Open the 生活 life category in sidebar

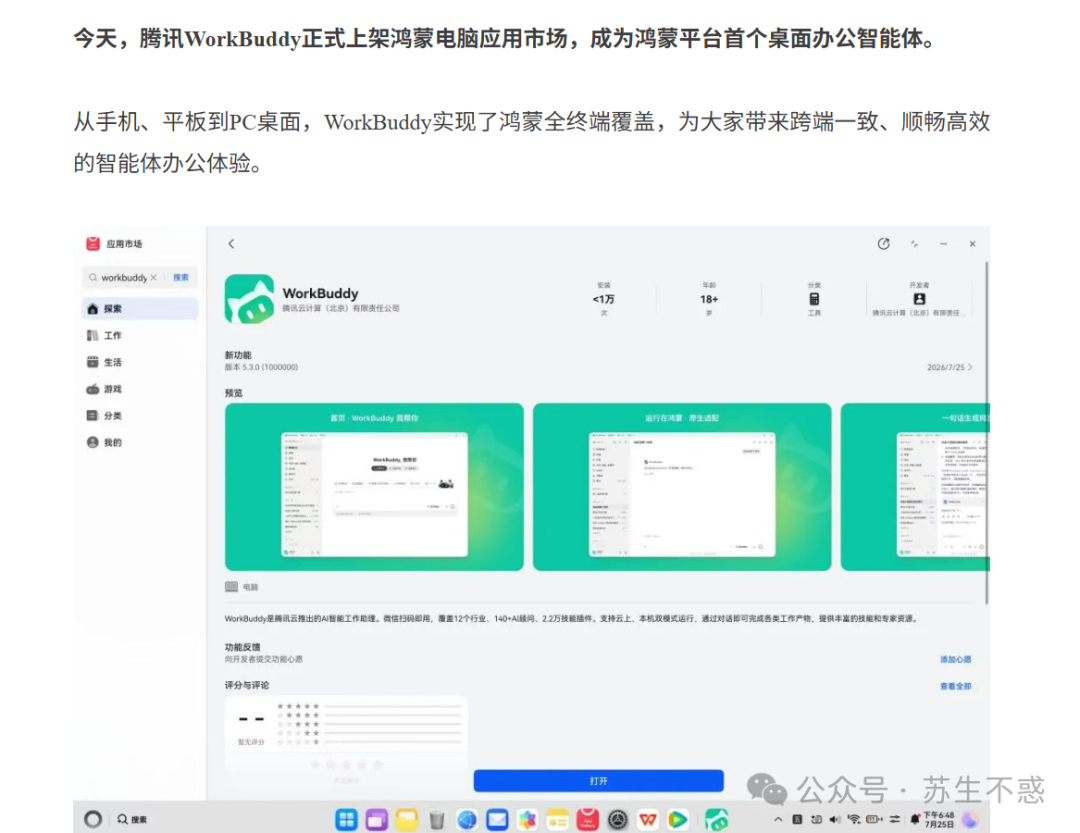point(140,362)
